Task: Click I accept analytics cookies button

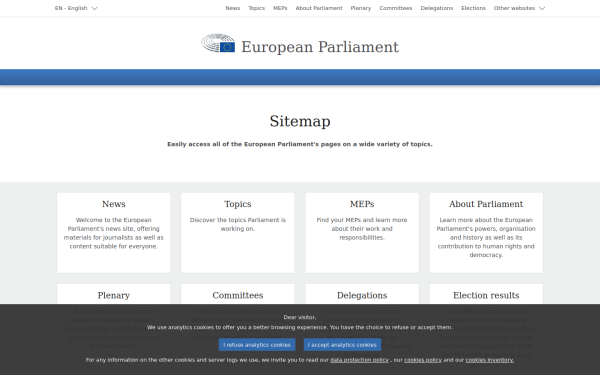Action: tap(342, 345)
